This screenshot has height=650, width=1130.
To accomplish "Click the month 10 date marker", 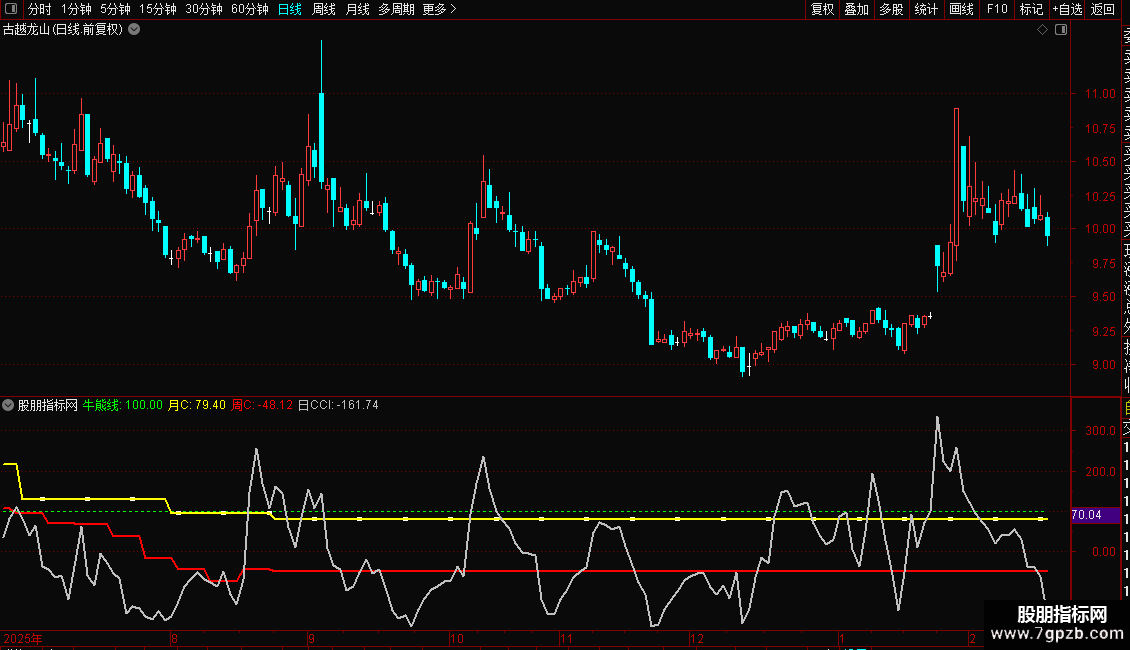I will point(457,638).
